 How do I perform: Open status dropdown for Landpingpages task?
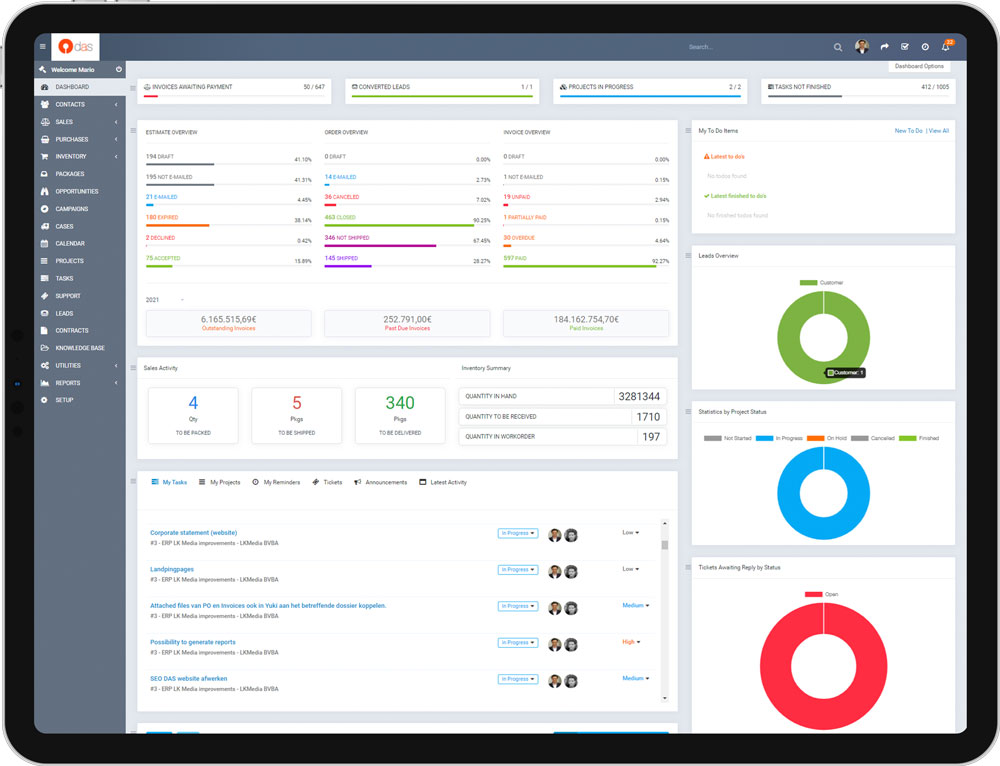518,570
